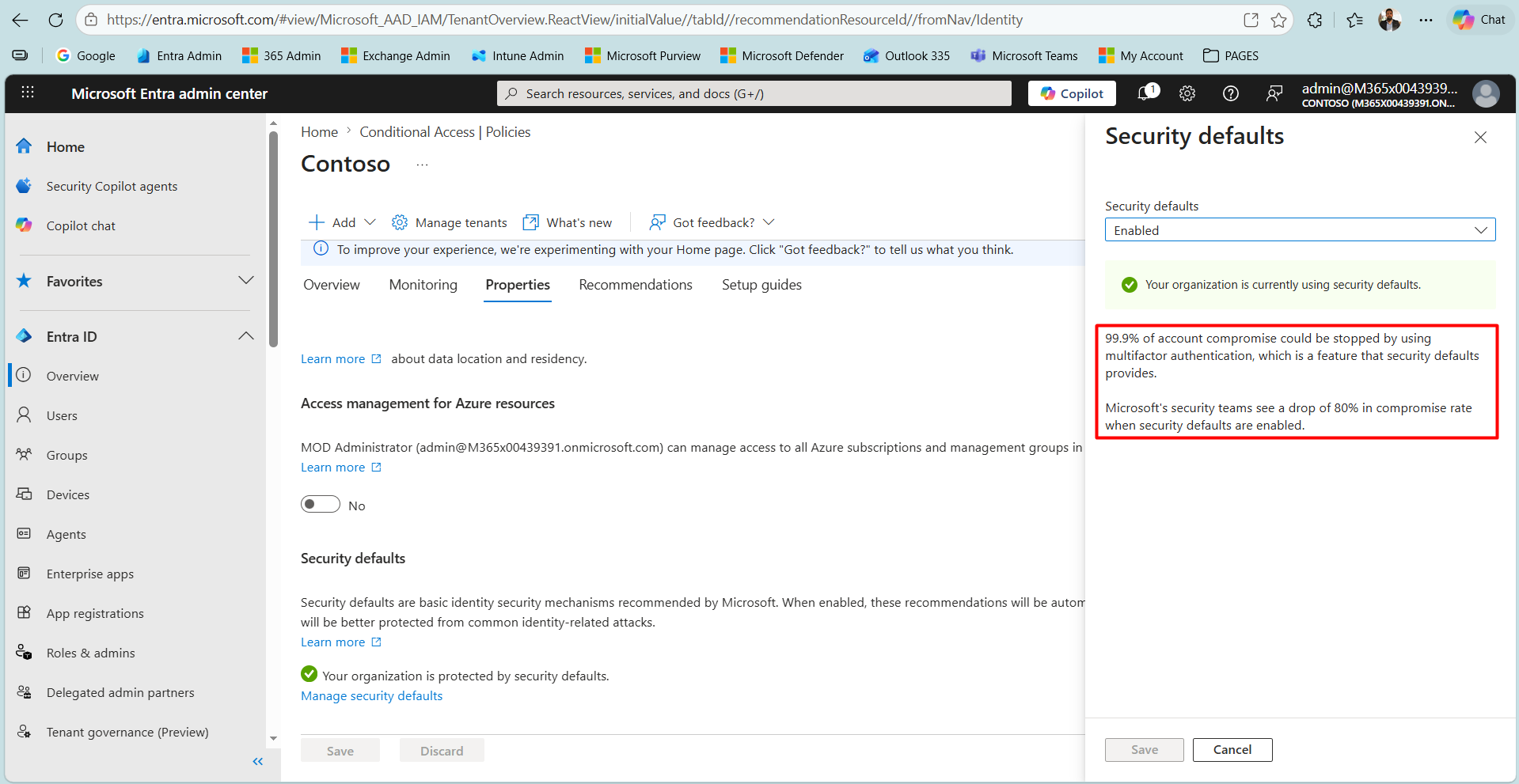Click Home breadcrumb link
This screenshot has width=1519, height=784.
tap(319, 132)
